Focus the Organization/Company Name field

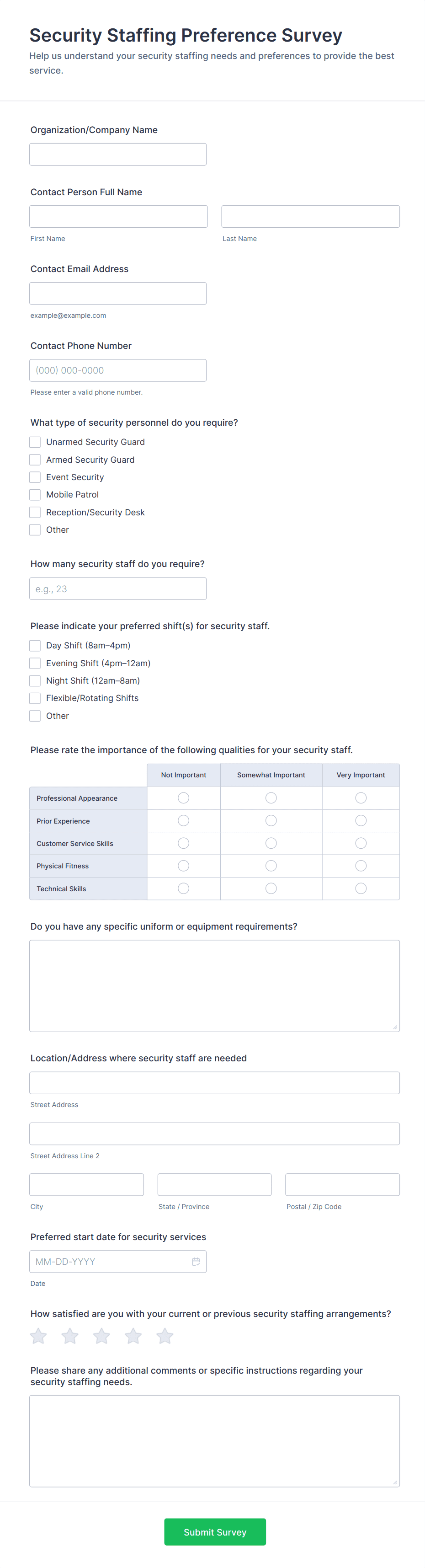pos(118,155)
